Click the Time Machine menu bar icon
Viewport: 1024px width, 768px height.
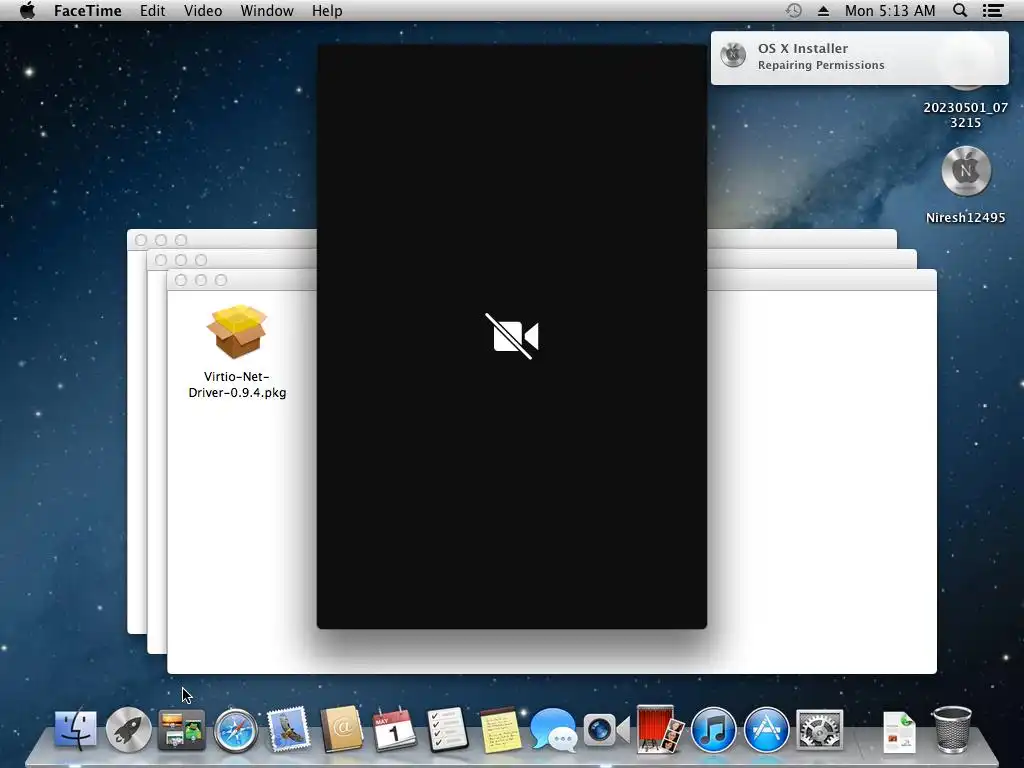(793, 10)
